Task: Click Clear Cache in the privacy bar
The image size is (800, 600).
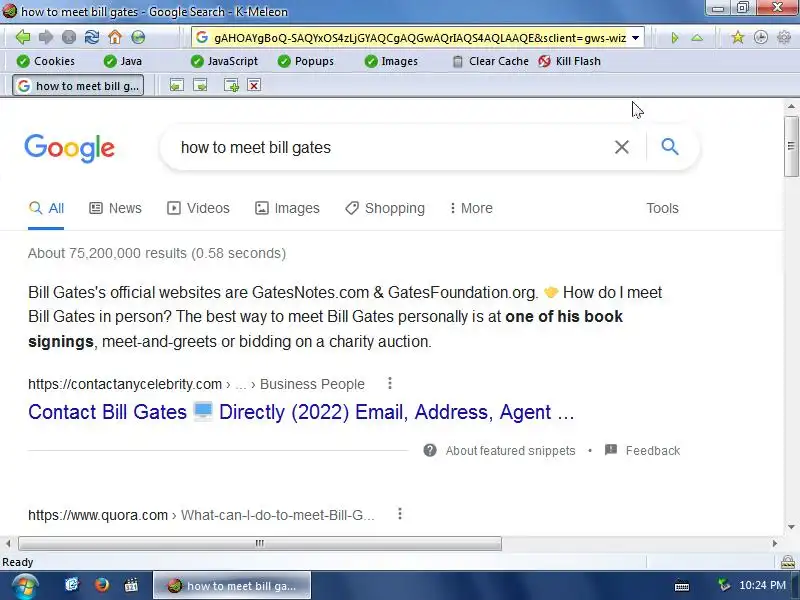Action: (x=491, y=61)
